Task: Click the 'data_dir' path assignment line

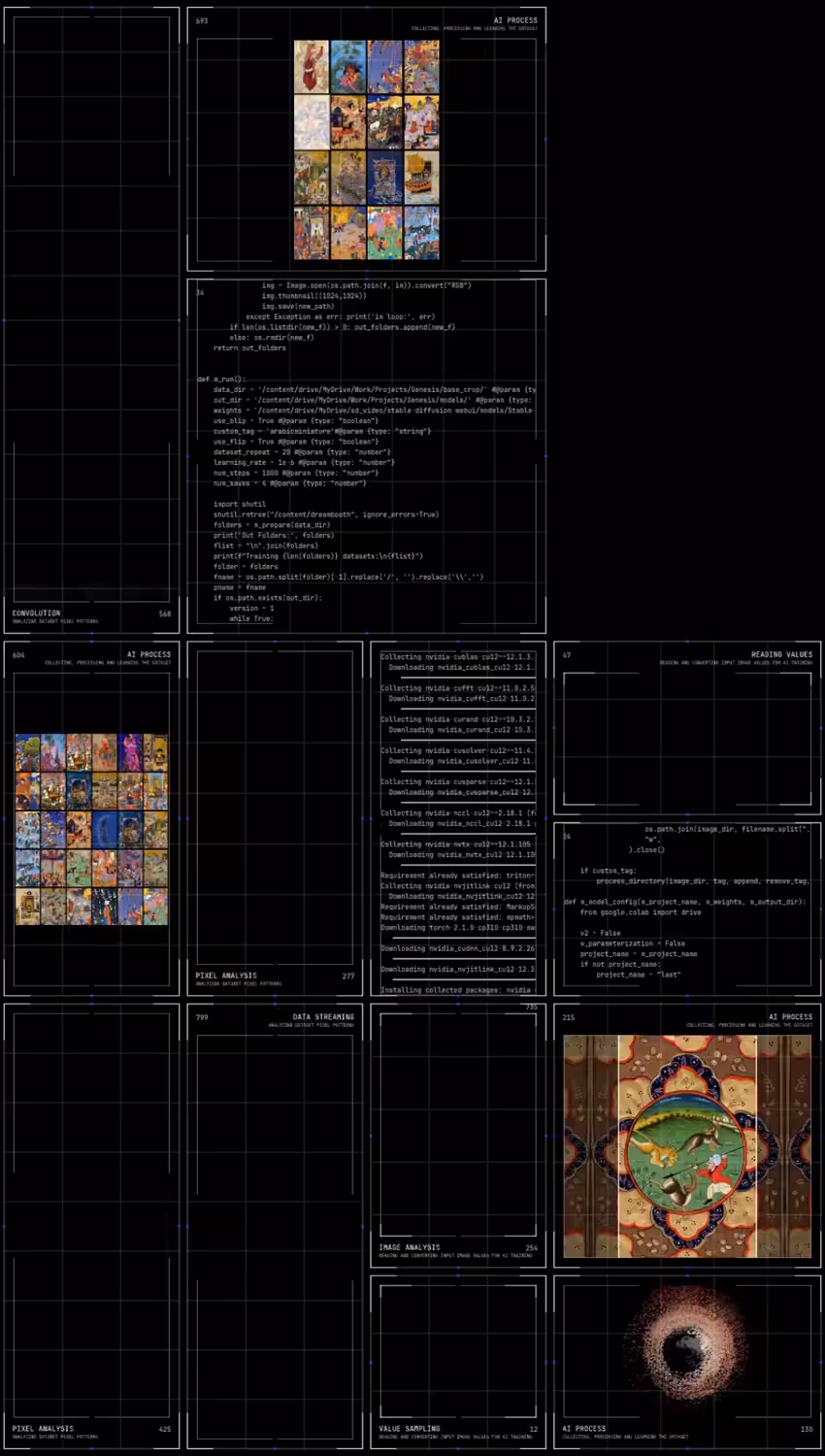Action: click(375, 389)
